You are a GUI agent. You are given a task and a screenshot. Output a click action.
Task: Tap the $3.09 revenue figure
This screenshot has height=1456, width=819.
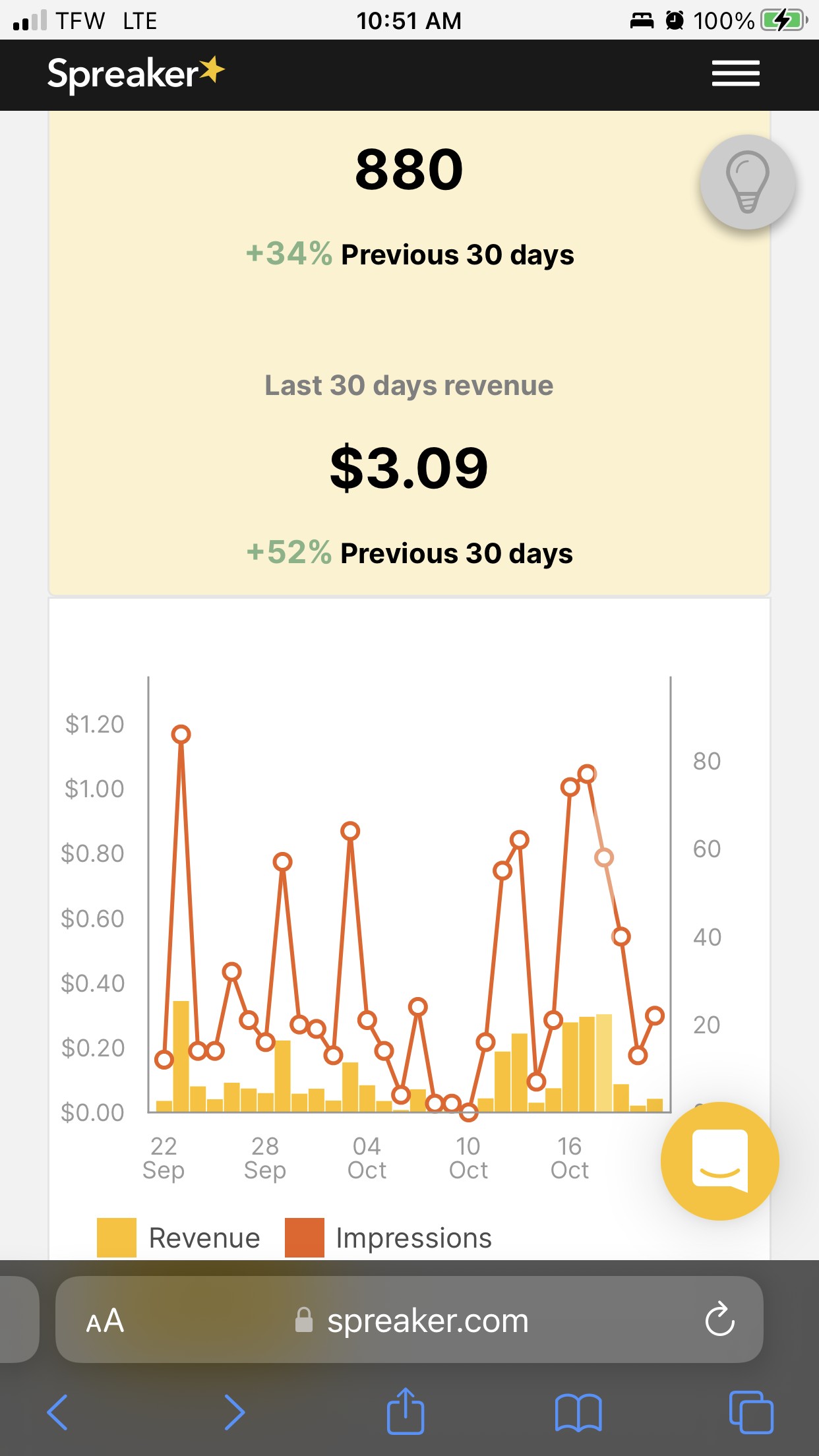tap(409, 468)
